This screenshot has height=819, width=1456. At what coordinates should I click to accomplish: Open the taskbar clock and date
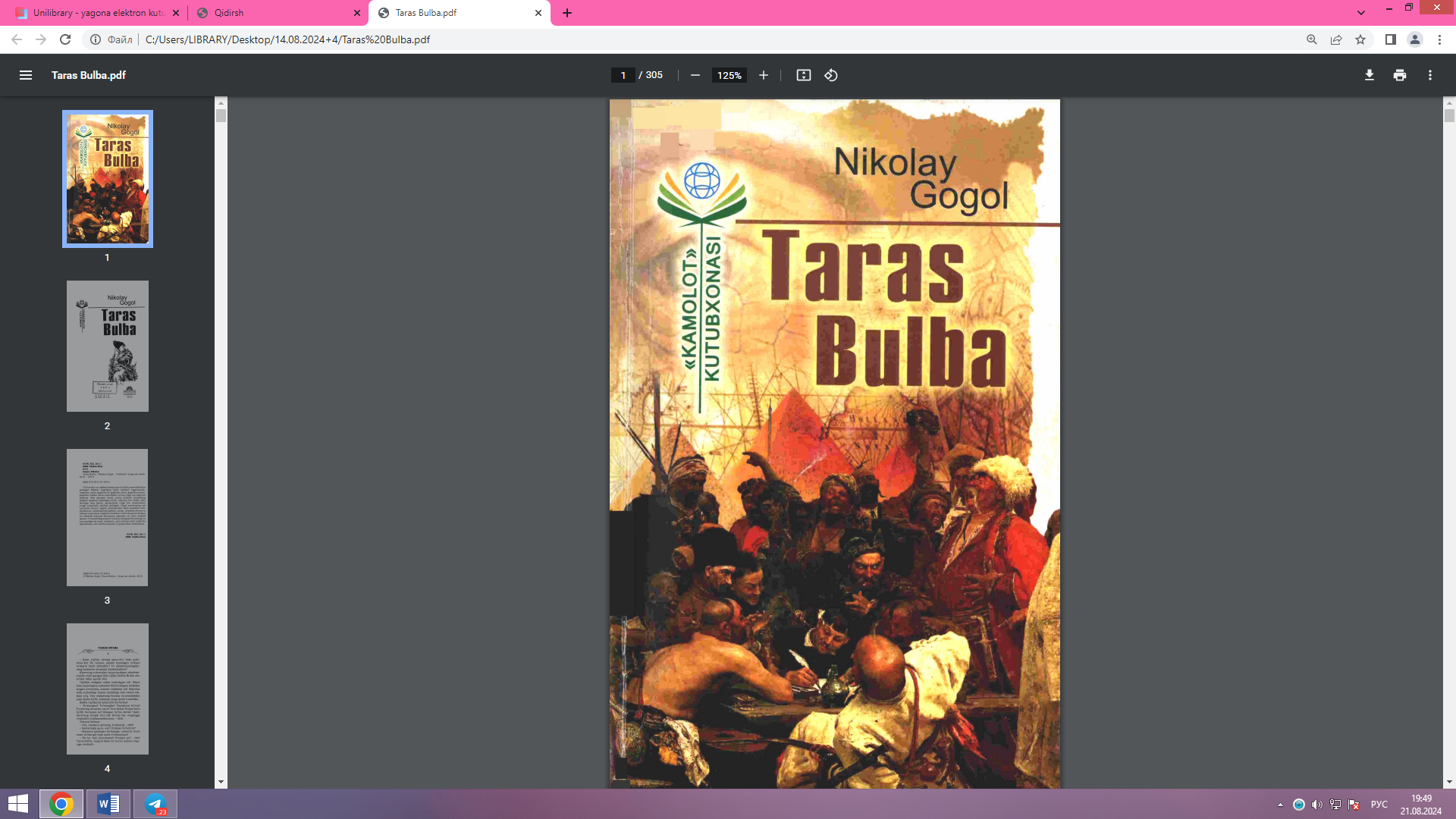click(x=1421, y=805)
